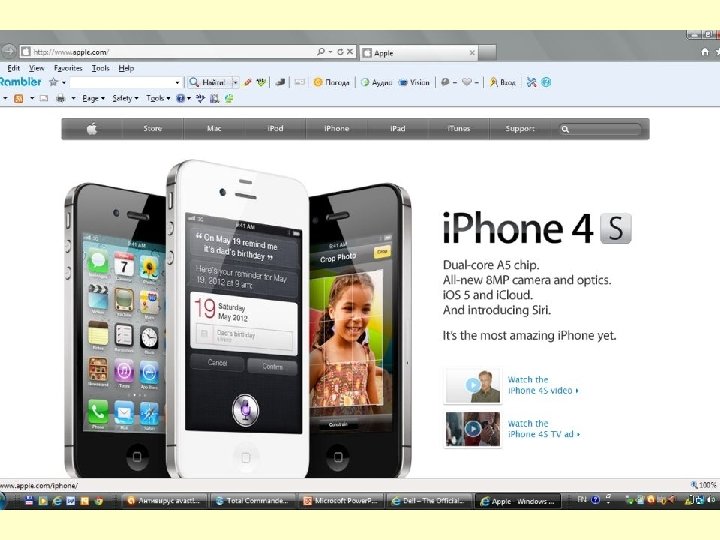Expand the dropdown next to Найти button
This screenshot has width=720, height=540.
[x=235, y=83]
